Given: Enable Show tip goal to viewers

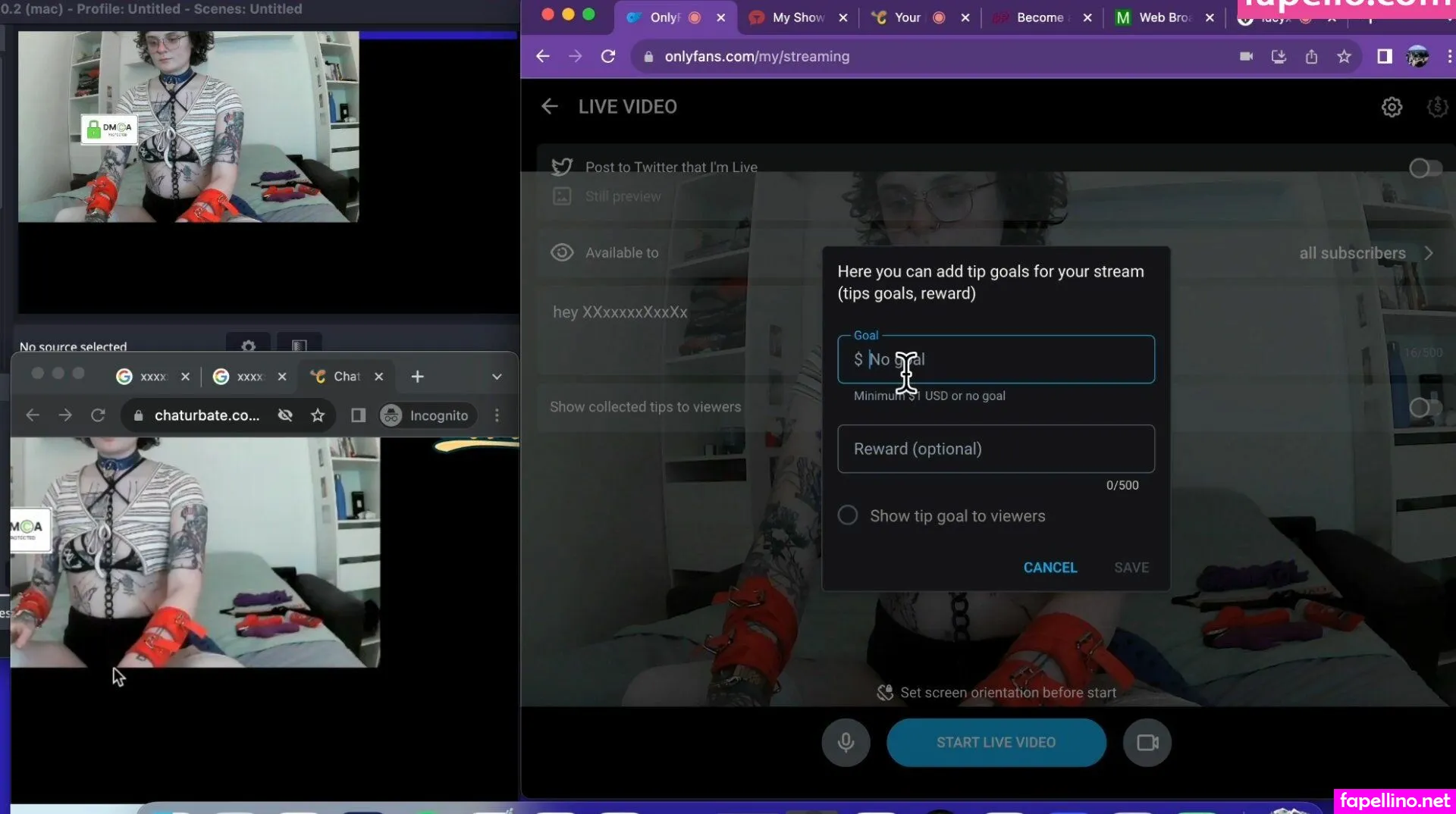Looking at the screenshot, I should (848, 515).
